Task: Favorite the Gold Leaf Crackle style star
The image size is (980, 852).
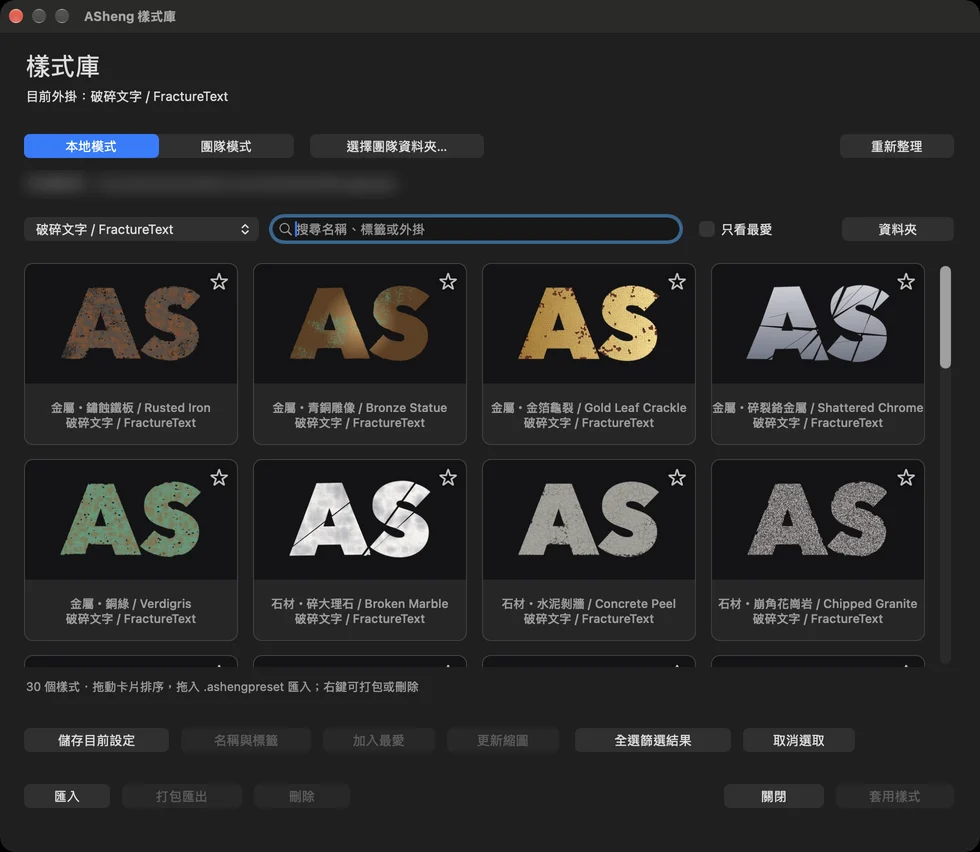Action: tap(677, 282)
